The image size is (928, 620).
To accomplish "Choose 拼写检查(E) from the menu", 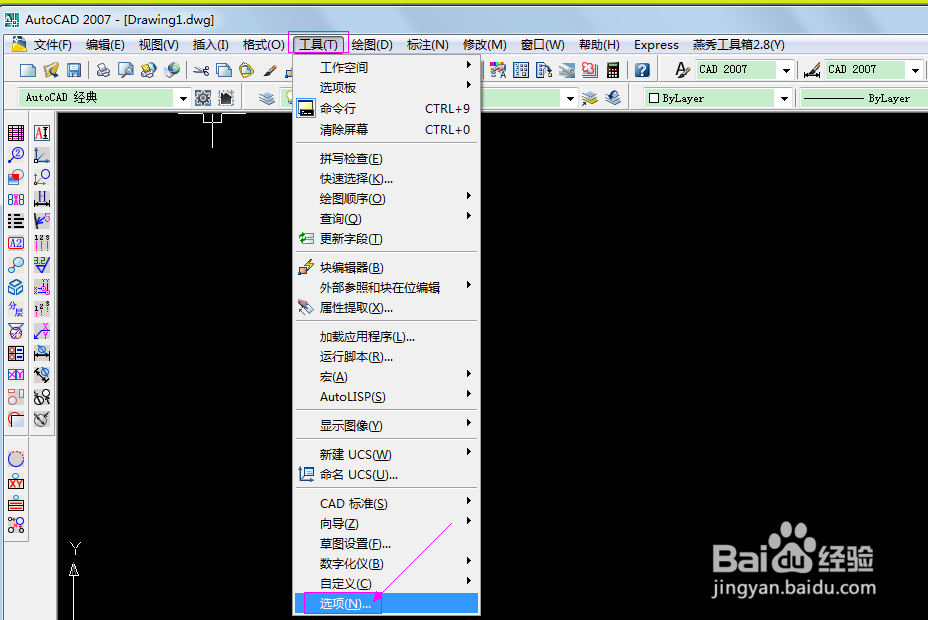I will coord(387,159).
